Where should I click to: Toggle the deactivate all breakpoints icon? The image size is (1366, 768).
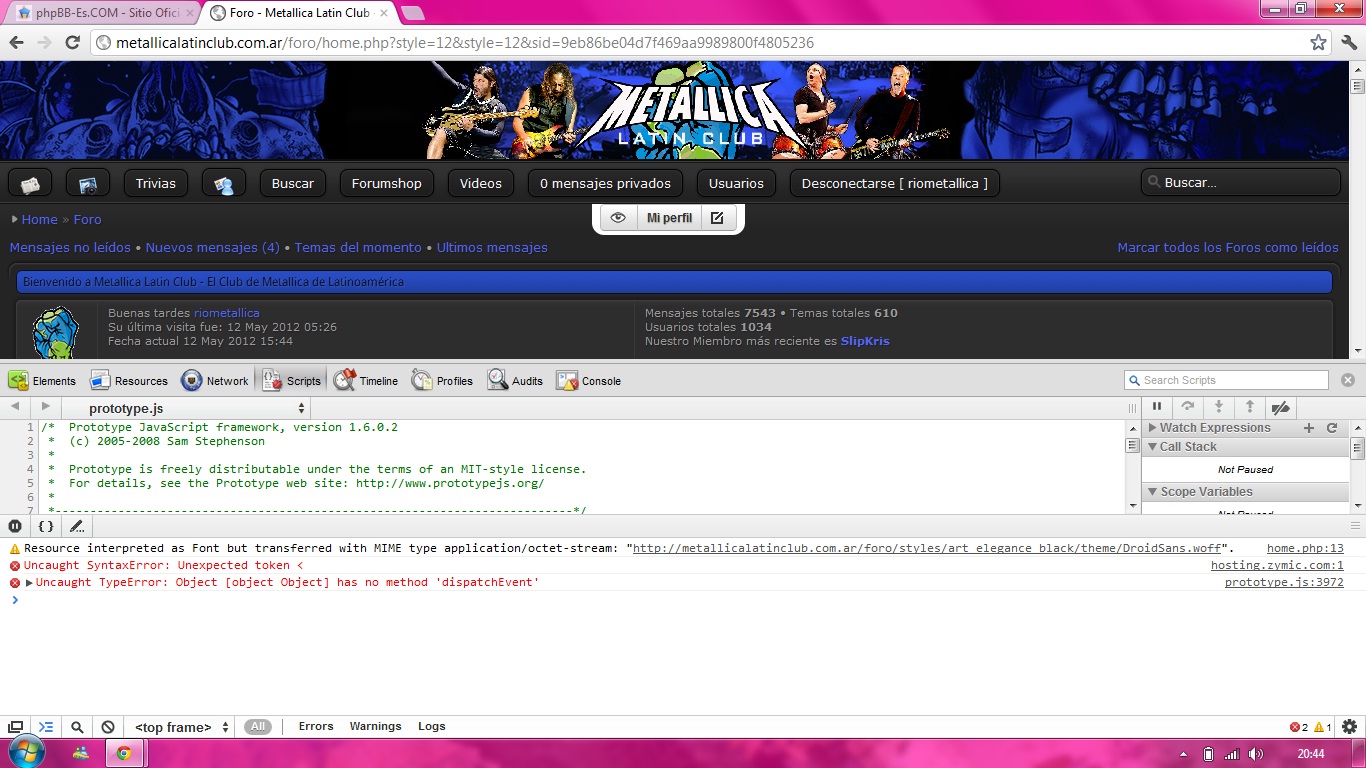[1280, 407]
